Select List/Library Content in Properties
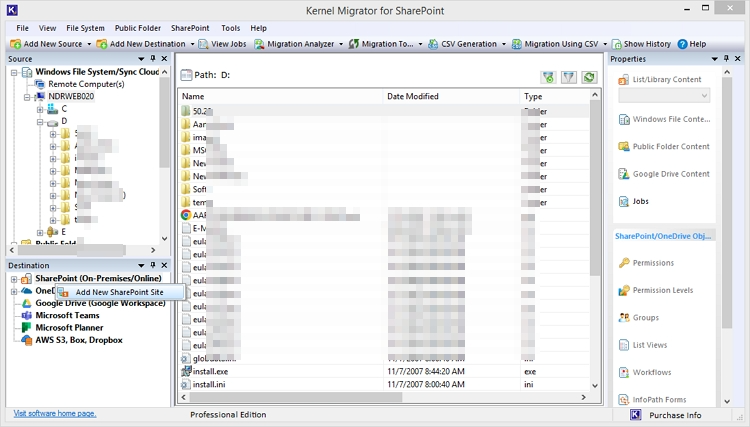This screenshot has height=427, width=750. pos(660,79)
